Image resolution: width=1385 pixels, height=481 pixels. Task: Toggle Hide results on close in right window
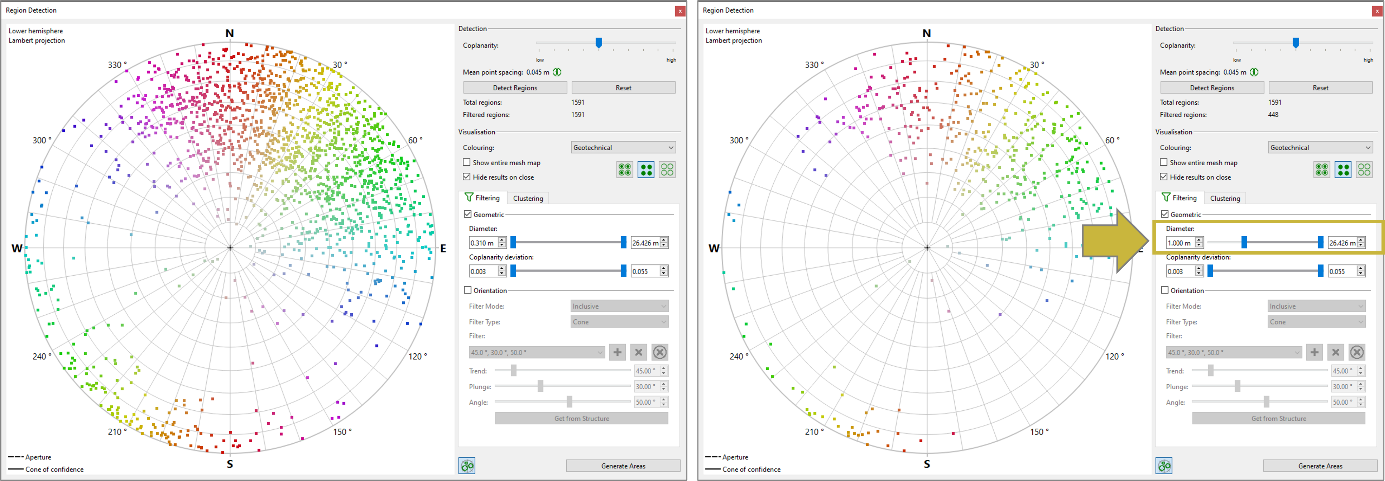tap(1164, 177)
